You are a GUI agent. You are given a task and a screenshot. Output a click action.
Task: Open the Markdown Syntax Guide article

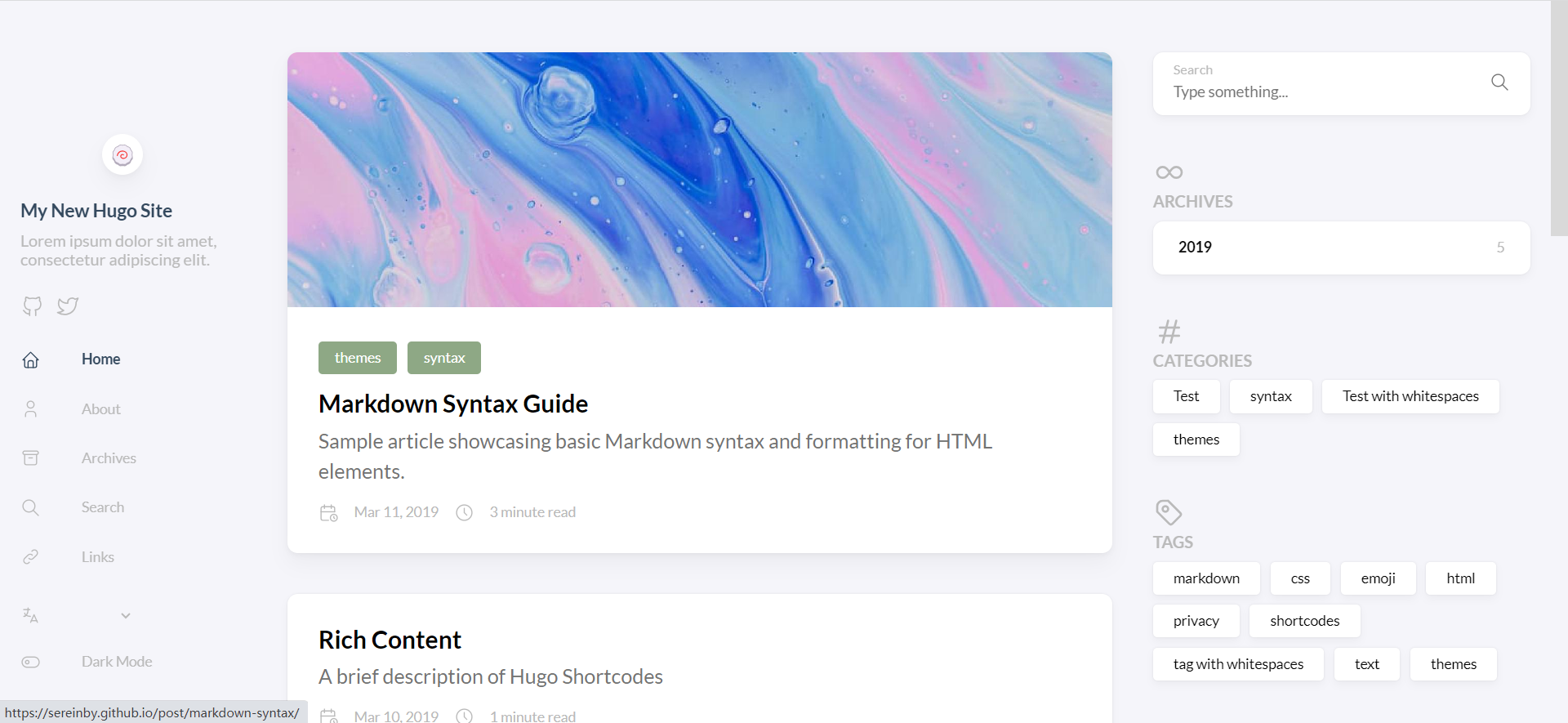coord(453,404)
